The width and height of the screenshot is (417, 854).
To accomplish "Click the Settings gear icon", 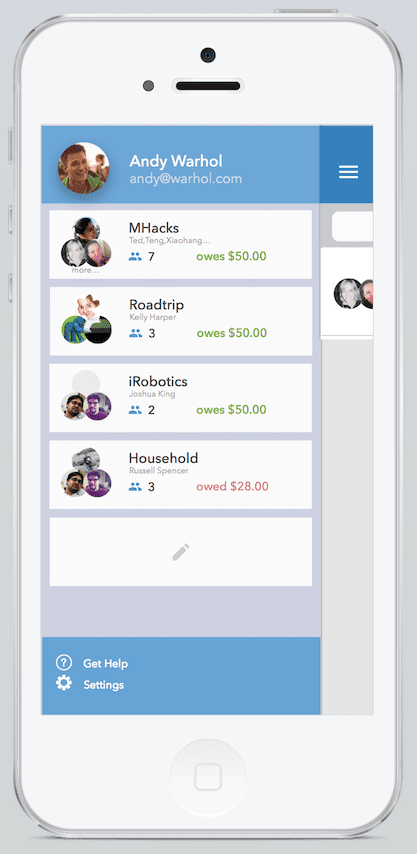I will click(64, 684).
